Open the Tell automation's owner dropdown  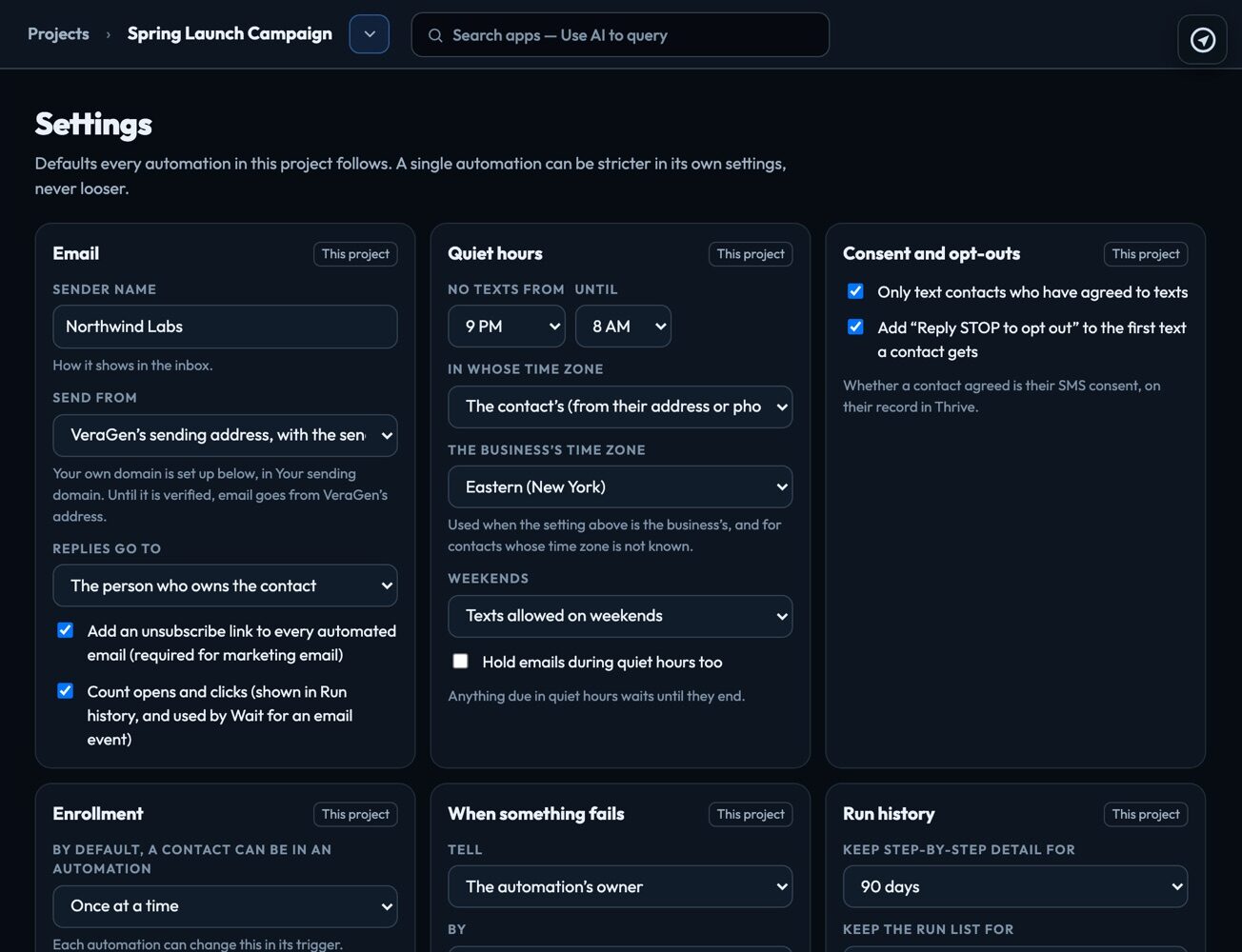[x=620, y=886]
